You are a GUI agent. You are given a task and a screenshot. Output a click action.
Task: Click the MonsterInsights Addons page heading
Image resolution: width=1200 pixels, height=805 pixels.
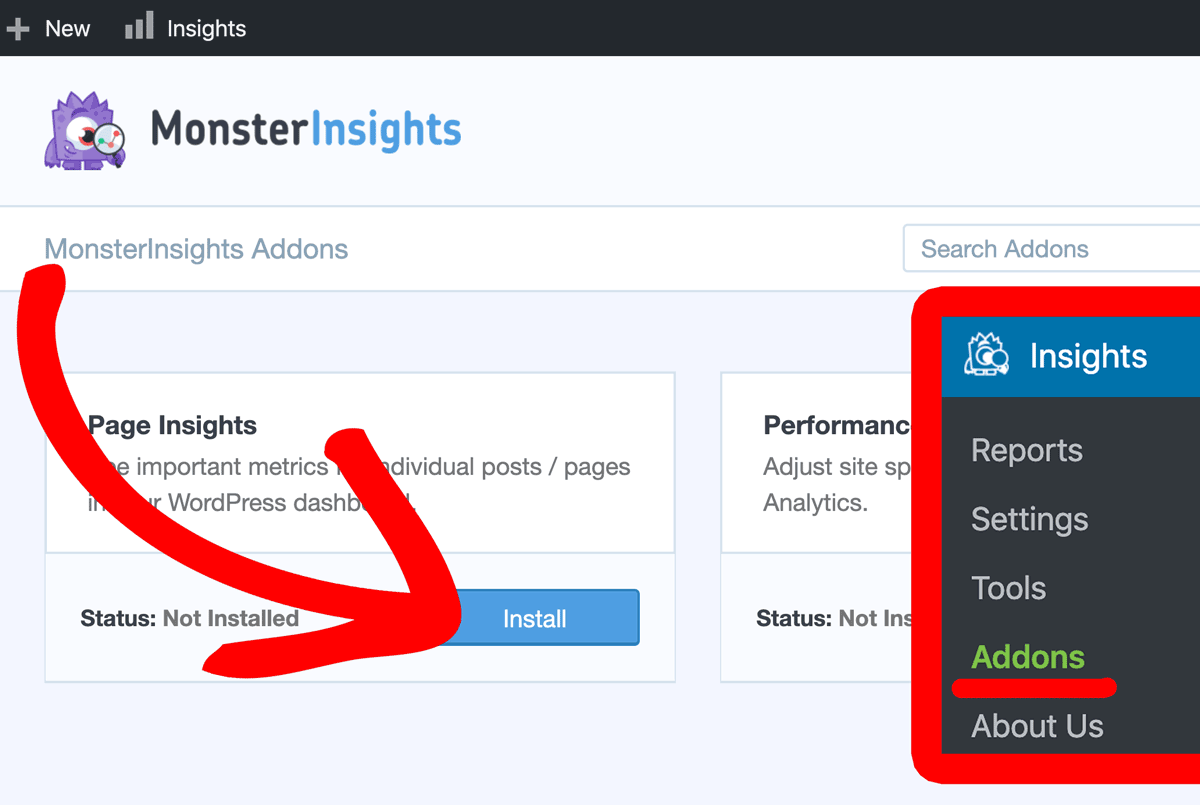(x=196, y=249)
